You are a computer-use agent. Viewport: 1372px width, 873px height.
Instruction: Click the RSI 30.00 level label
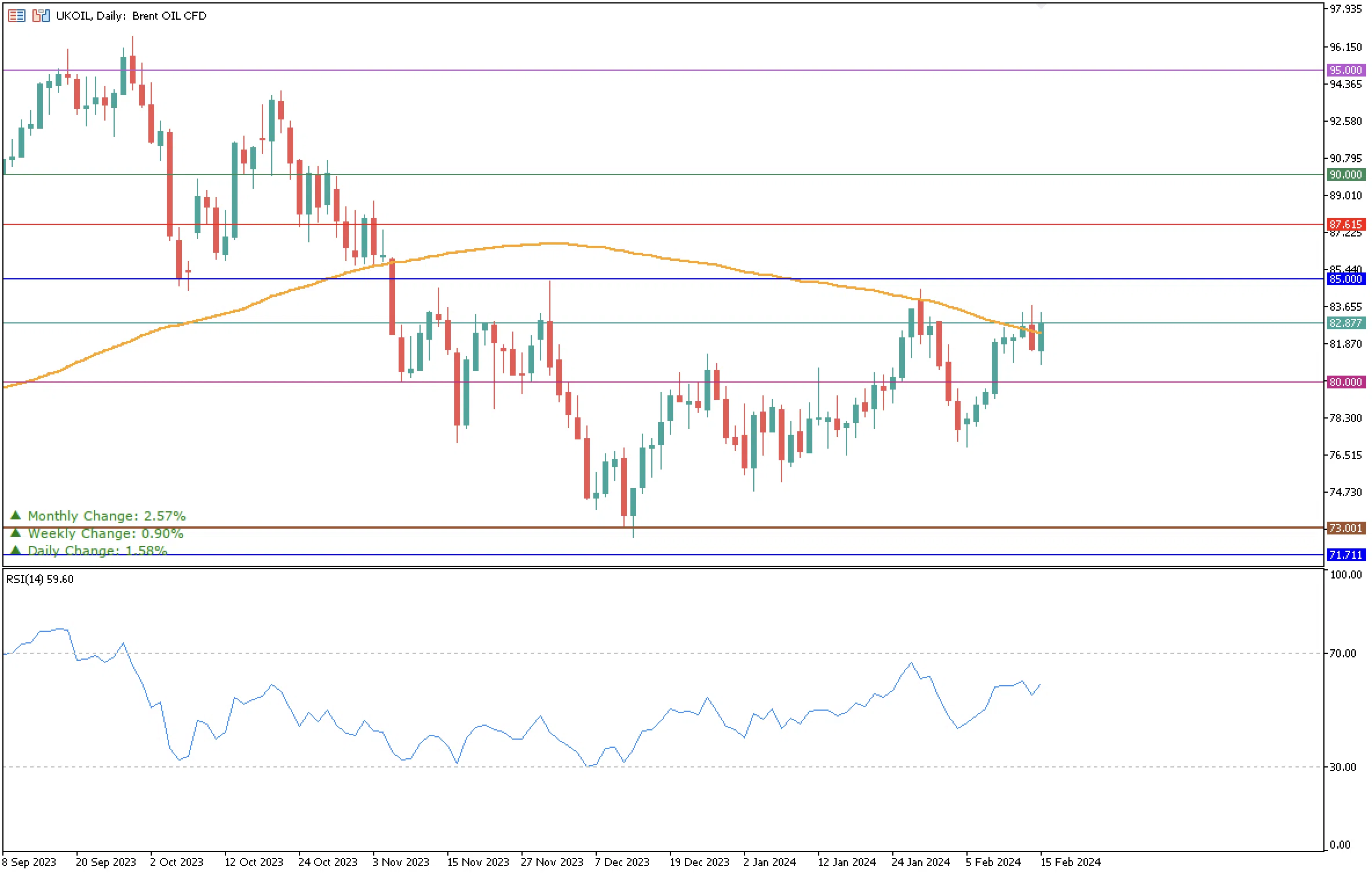point(1342,767)
